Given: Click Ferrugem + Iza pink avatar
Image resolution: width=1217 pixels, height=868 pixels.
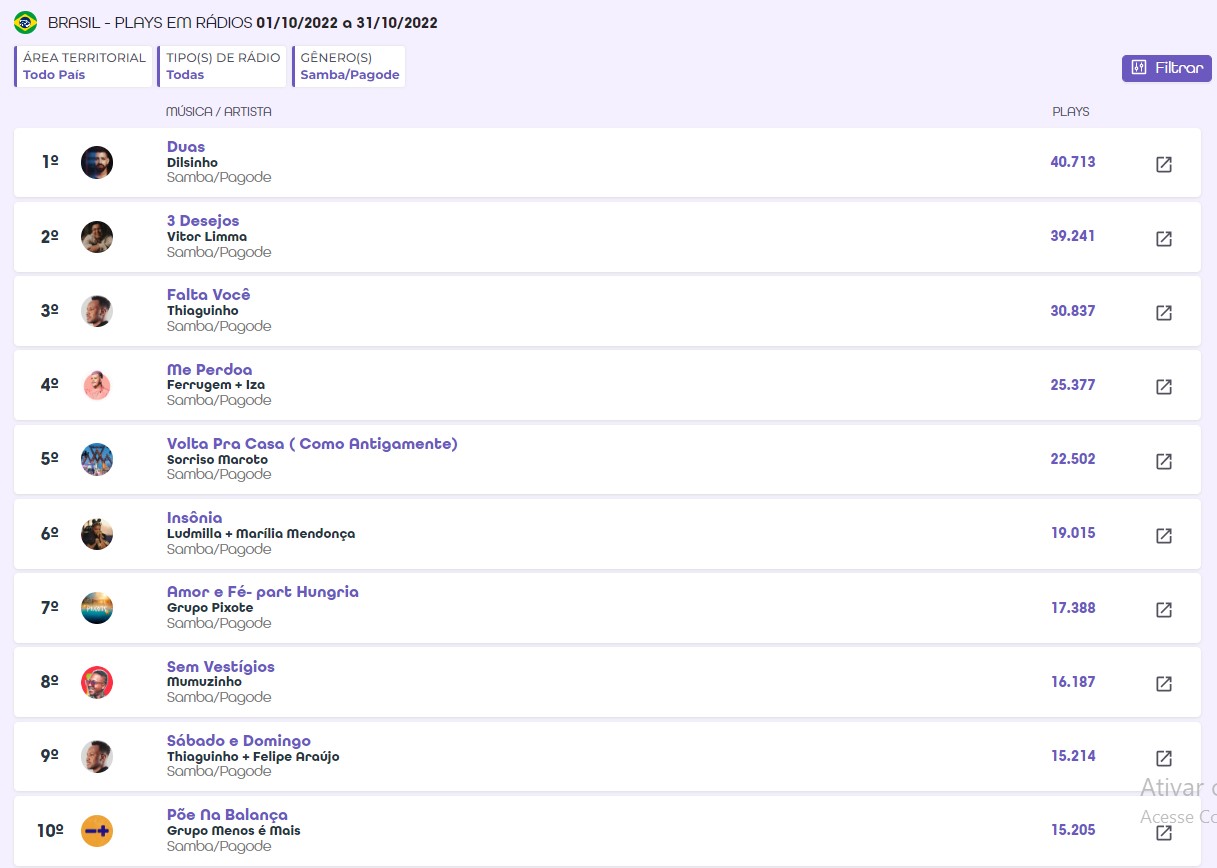Looking at the screenshot, I should [x=97, y=385].
